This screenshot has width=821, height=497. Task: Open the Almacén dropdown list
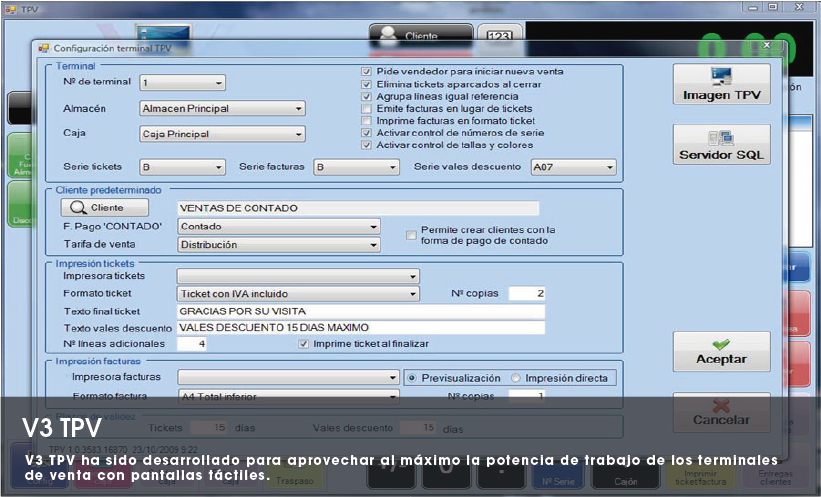pyautogui.click(x=222, y=108)
